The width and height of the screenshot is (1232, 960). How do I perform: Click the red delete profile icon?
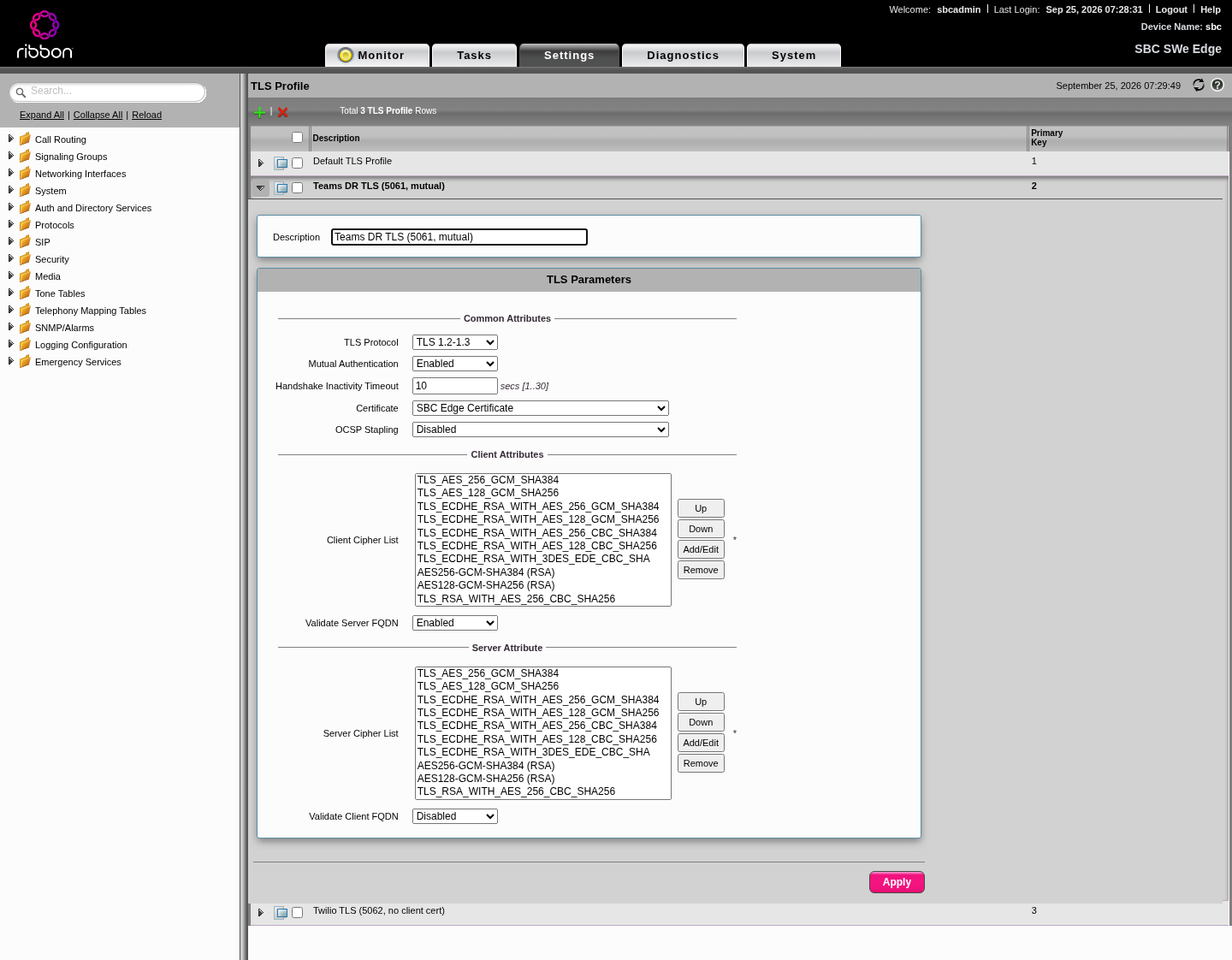pos(282,112)
